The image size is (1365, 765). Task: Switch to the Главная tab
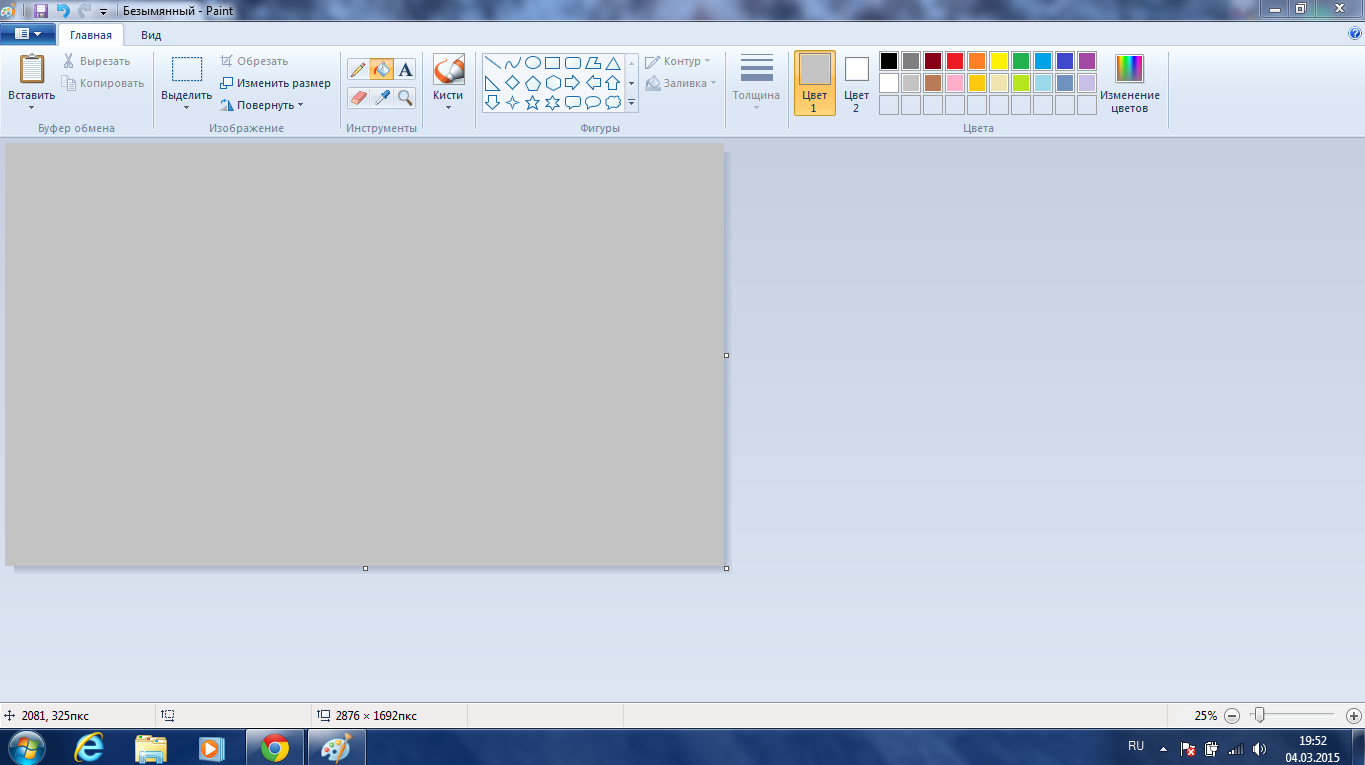coord(91,35)
